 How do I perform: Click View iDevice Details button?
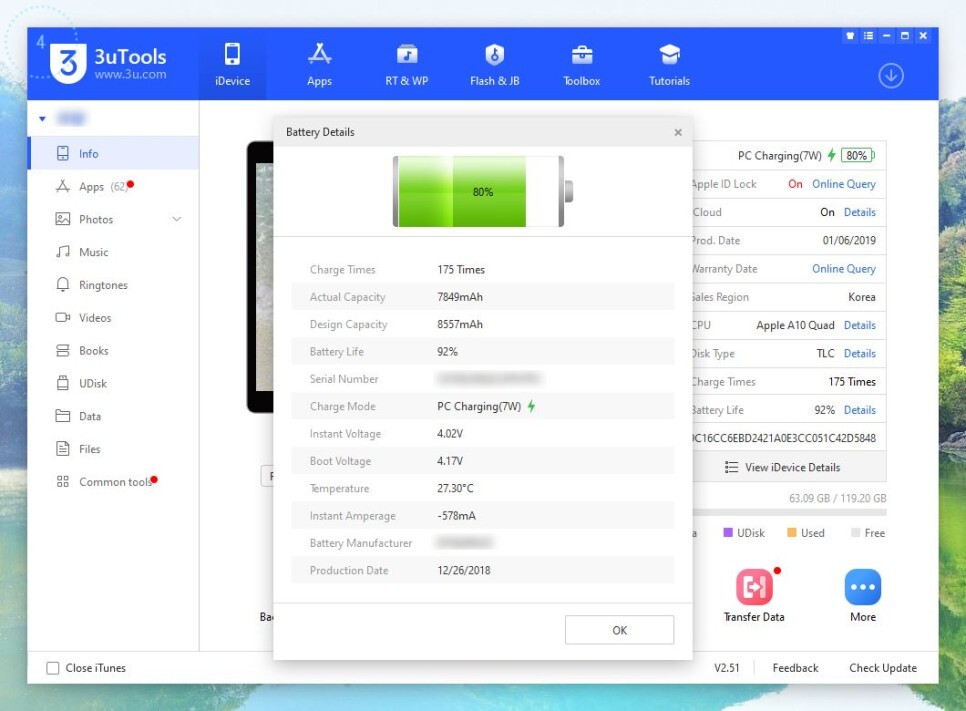[789, 467]
